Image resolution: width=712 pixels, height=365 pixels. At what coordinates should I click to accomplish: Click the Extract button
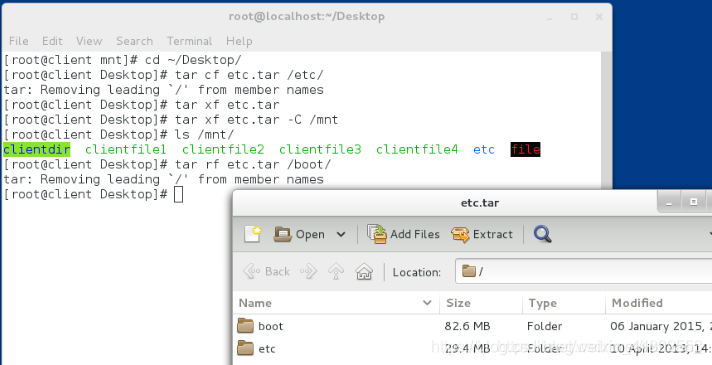tap(482, 234)
